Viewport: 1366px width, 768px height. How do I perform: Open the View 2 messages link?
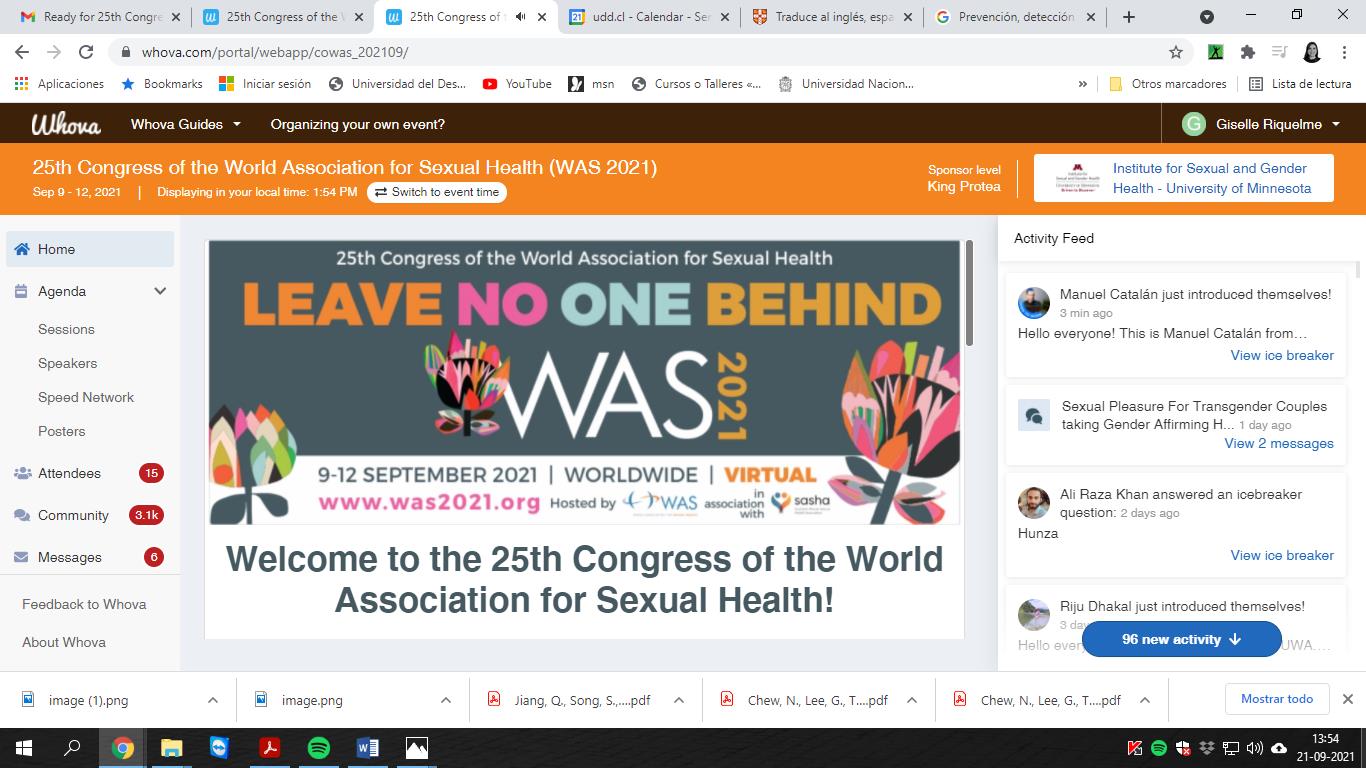(1279, 443)
